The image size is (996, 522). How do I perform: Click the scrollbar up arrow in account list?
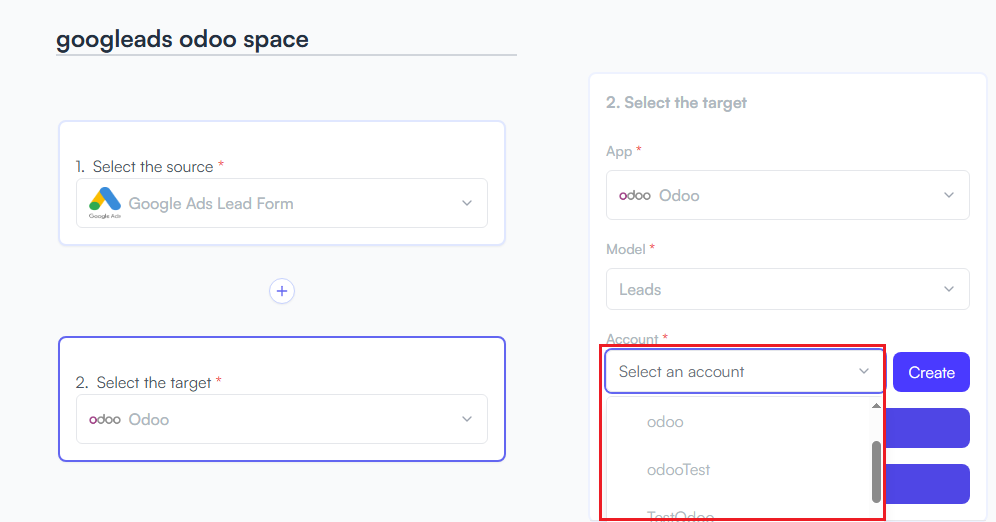coord(876,406)
